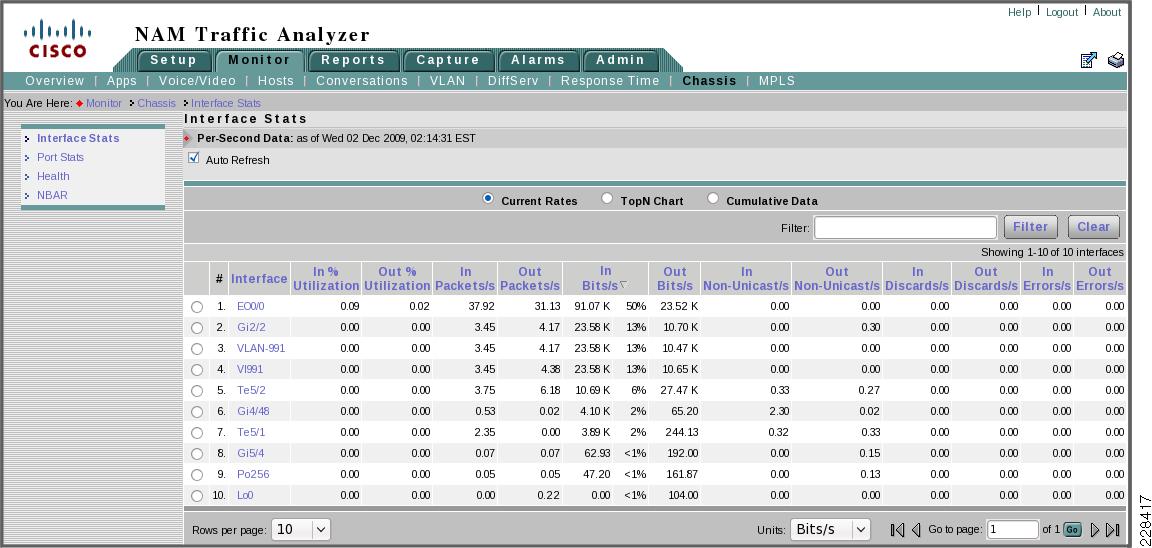
Task: Open Interface Stats in the sidebar
Action: [x=78, y=138]
